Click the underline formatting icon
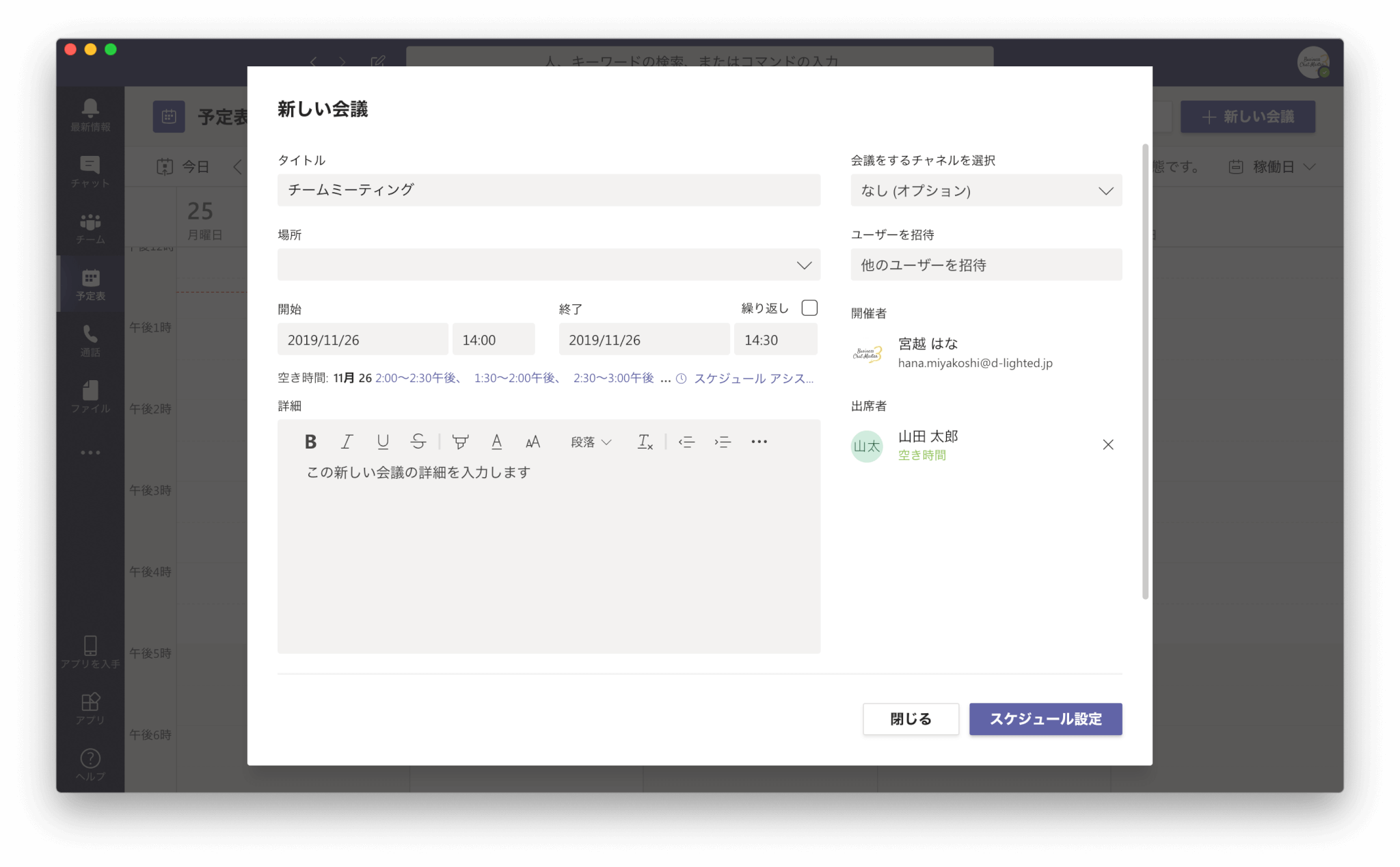 click(383, 442)
